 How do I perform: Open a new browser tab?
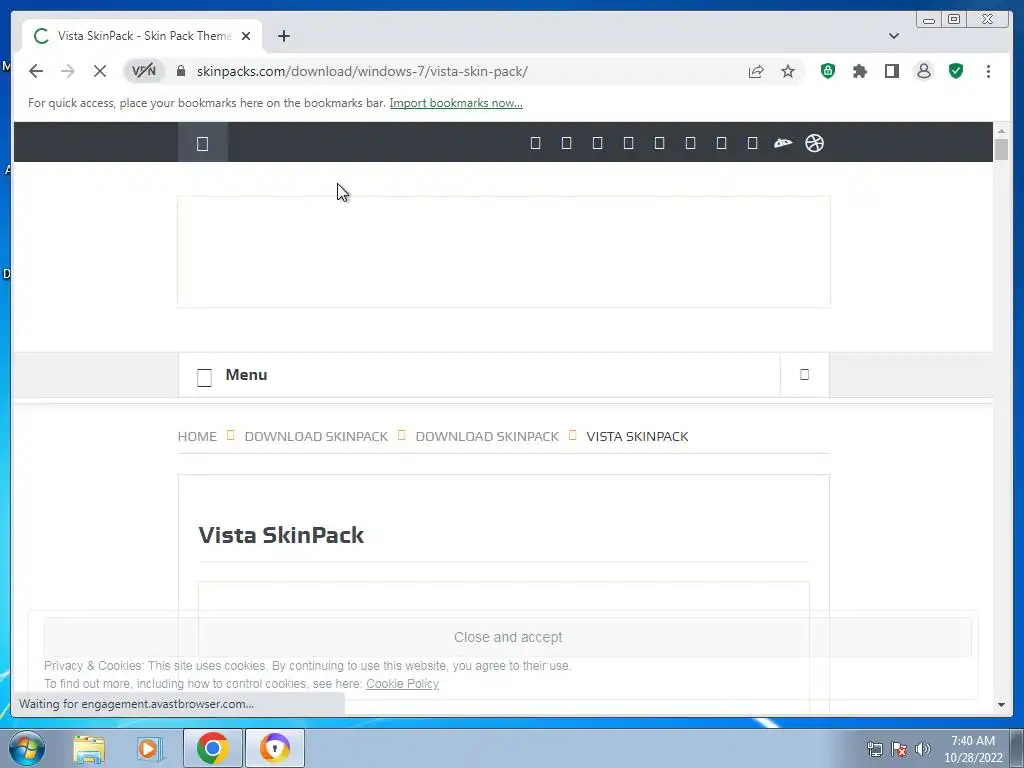[x=283, y=36]
